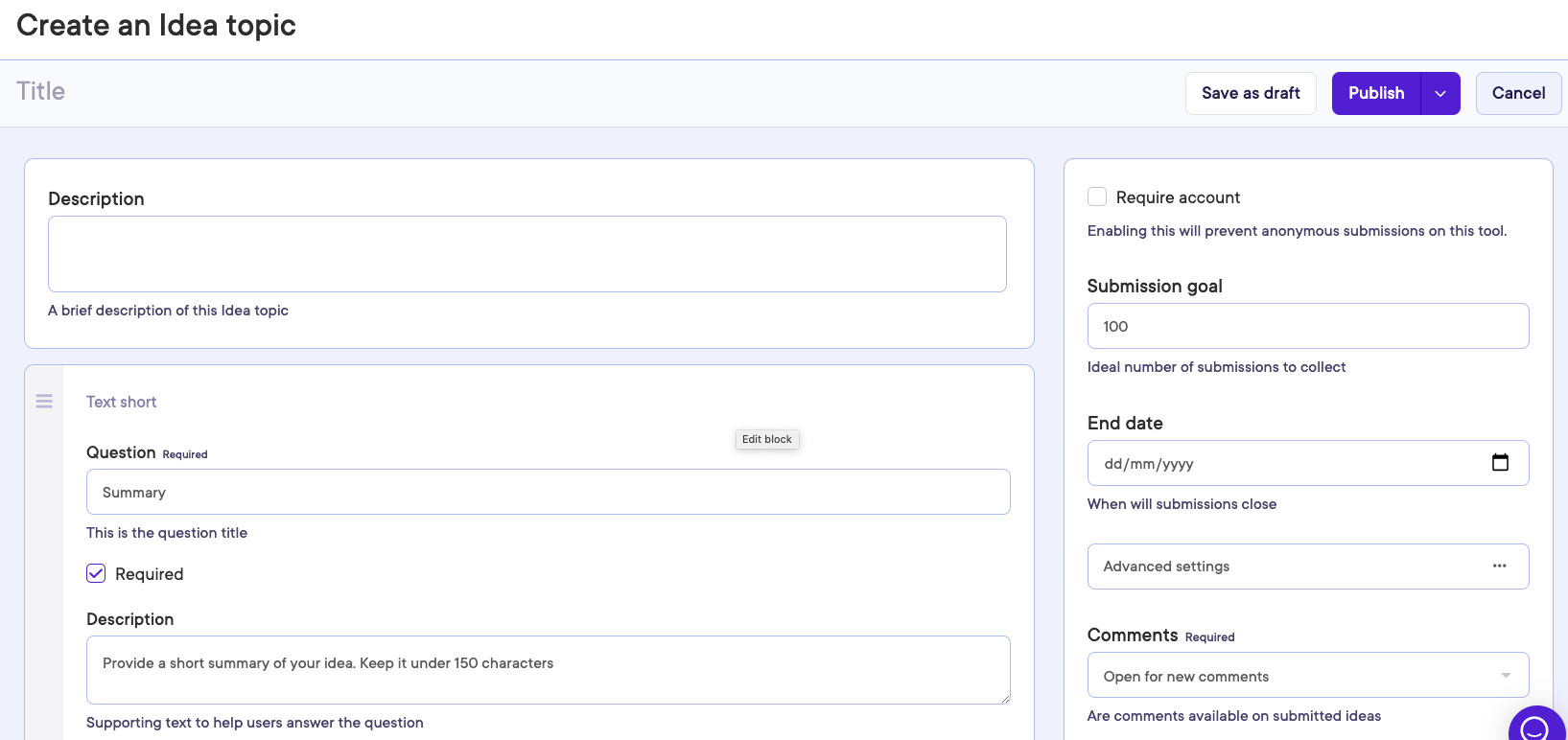The width and height of the screenshot is (1568, 740).
Task: Open the chat support bubble icon
Action: click(1535, 728)
